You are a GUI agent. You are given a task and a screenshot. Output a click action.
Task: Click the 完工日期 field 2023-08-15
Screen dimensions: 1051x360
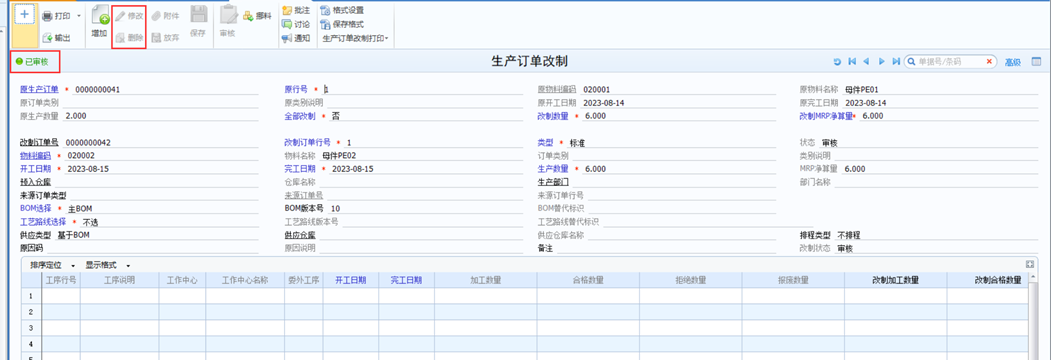tap(426, 169)
